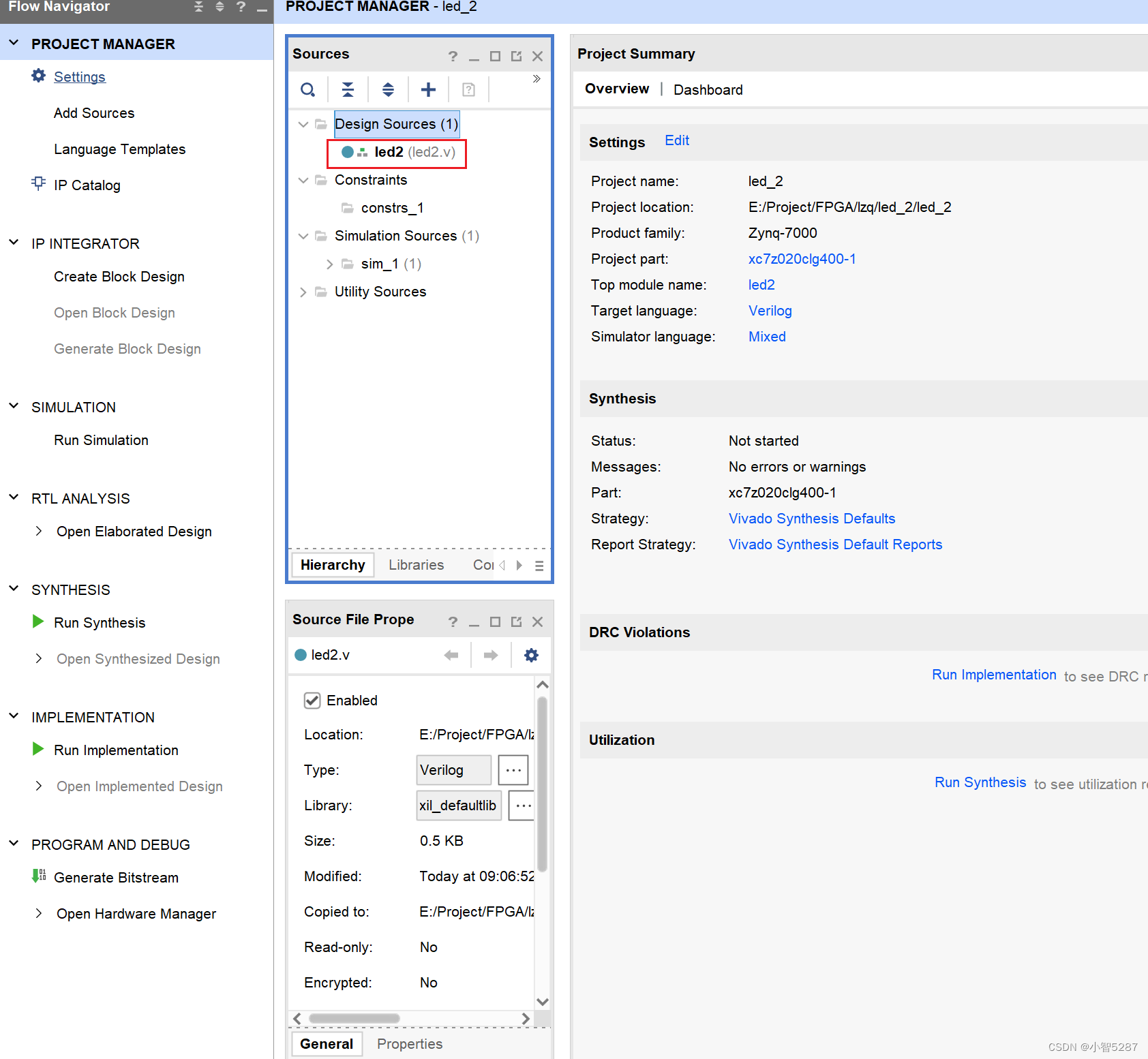Click search icon in Sources toolbar

308,89
